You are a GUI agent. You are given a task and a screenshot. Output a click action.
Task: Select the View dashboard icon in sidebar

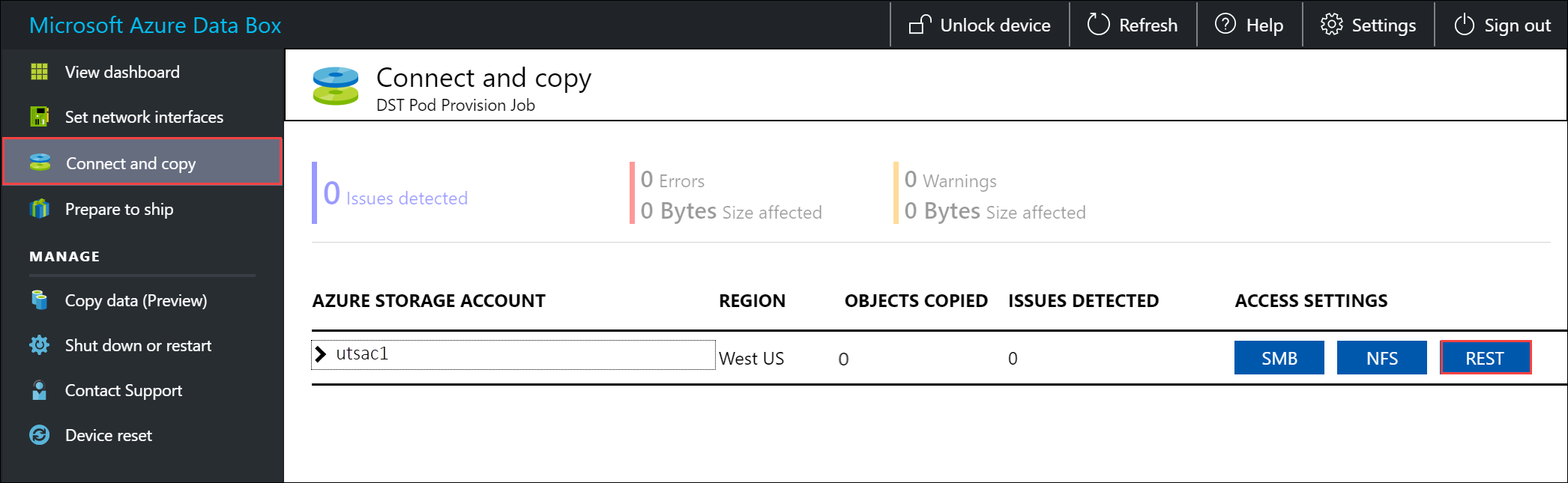[x=39, y=71]
